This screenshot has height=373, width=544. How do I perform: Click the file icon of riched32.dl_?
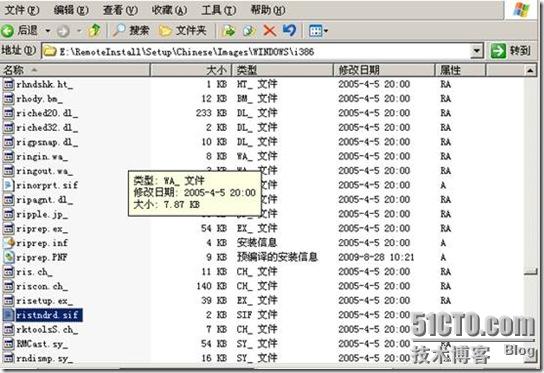8,128
